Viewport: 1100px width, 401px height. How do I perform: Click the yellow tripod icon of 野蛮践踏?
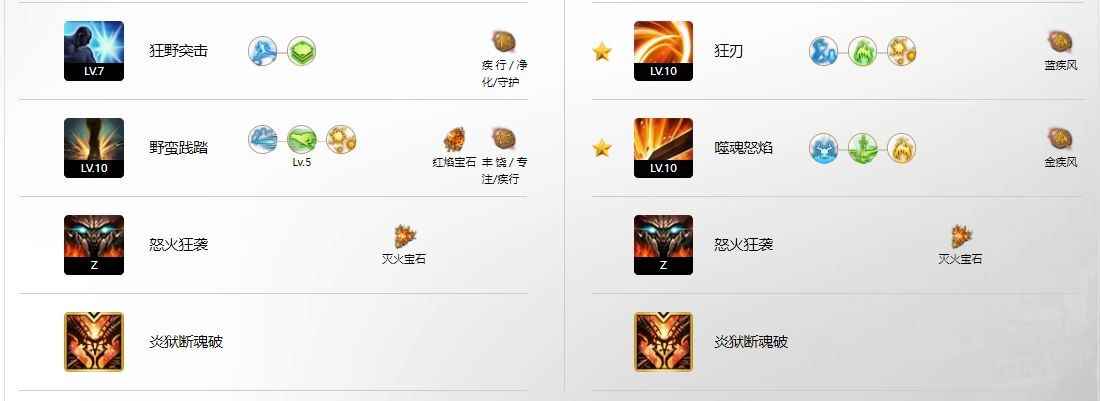[342, 140]
